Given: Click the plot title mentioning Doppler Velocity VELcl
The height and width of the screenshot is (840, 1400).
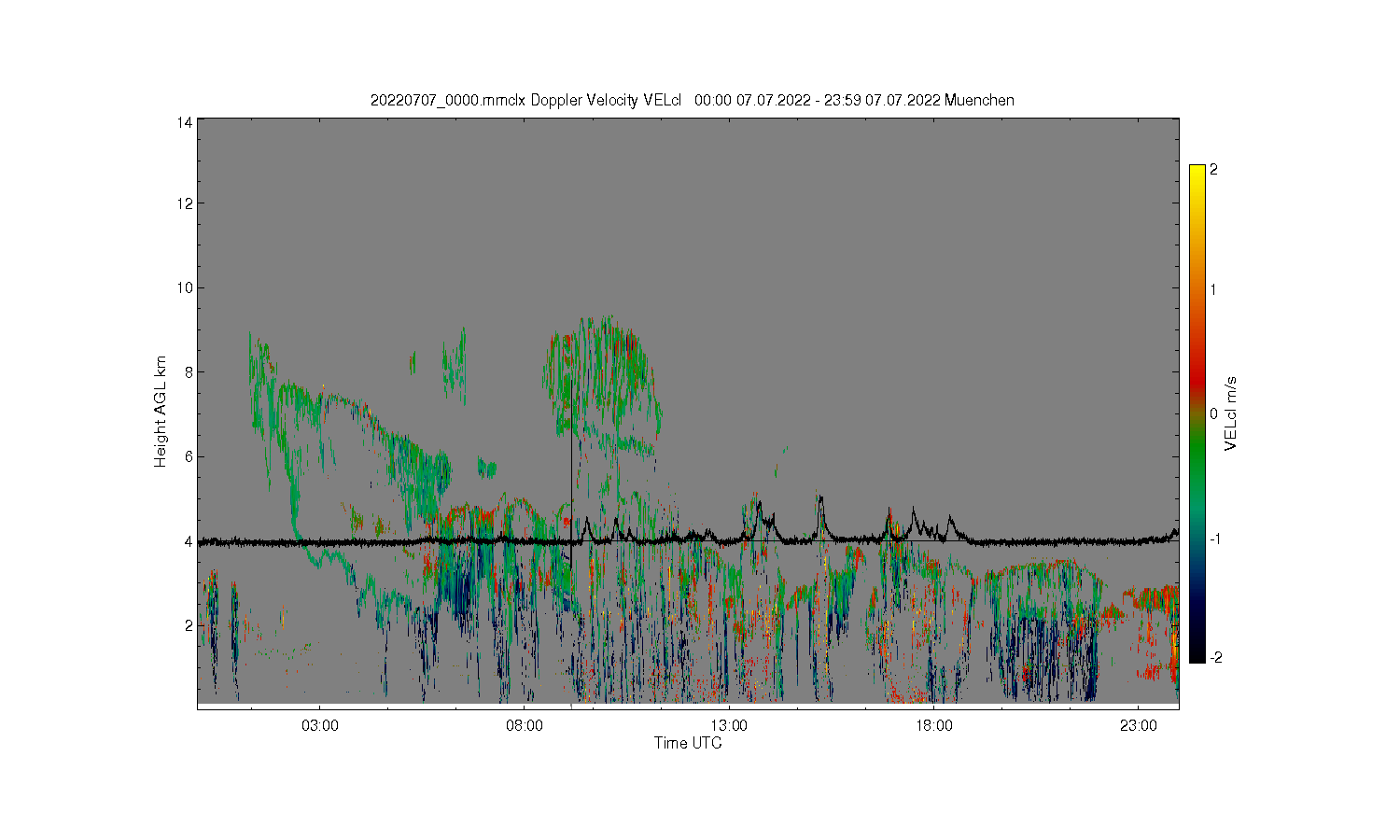Looking at the screenshot, I should 692,100.
